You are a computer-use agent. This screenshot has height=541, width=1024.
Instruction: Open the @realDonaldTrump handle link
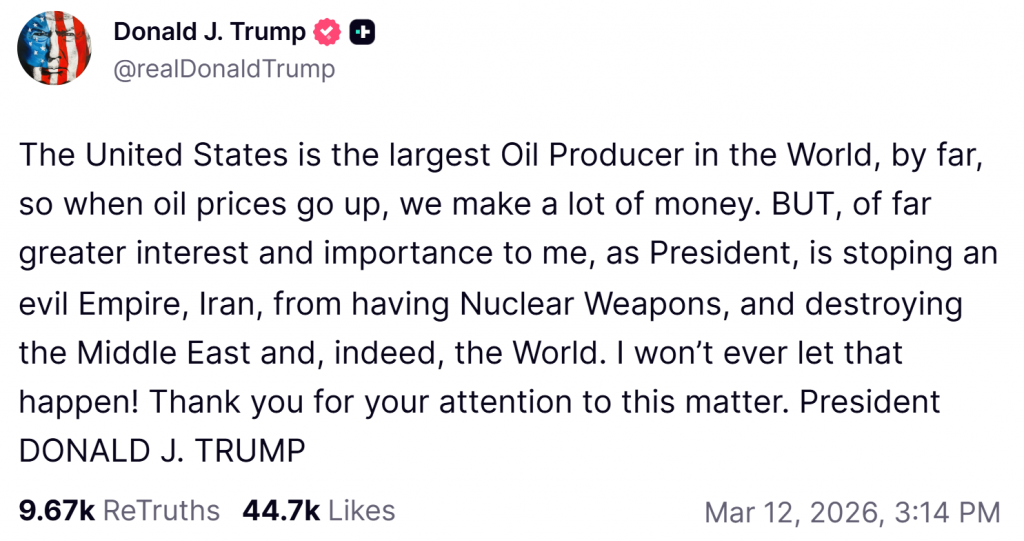pyautogui.click(x=224, y=68)
